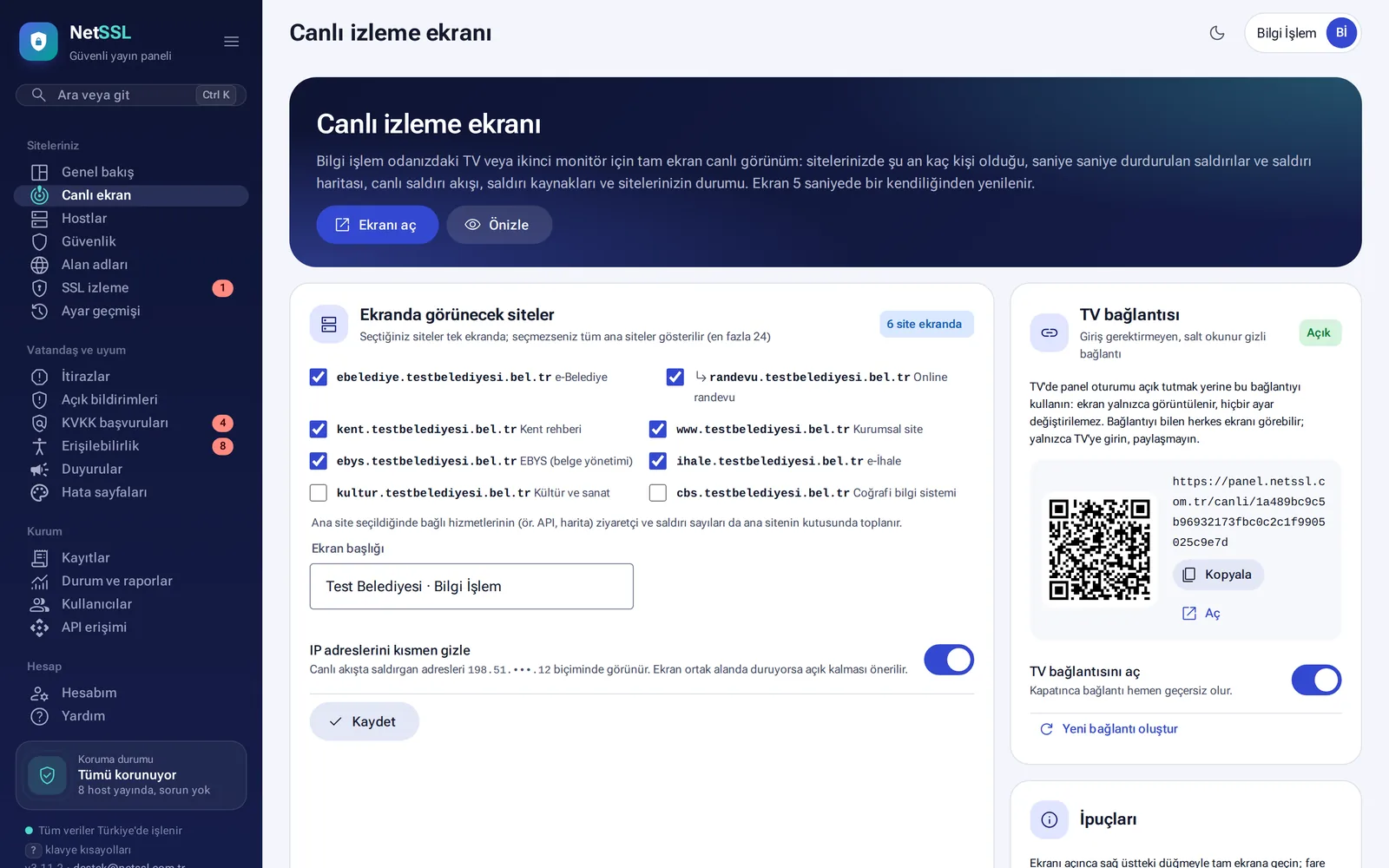Viewport: 1389px width, 868px height.
Task: Save settings with Kaydet button
Action: click(x=364, y=722)
